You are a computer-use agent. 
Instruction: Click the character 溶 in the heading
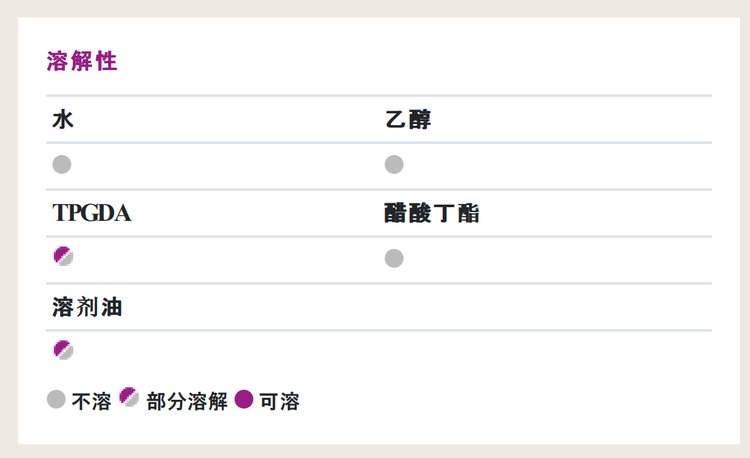click(57, 61)
